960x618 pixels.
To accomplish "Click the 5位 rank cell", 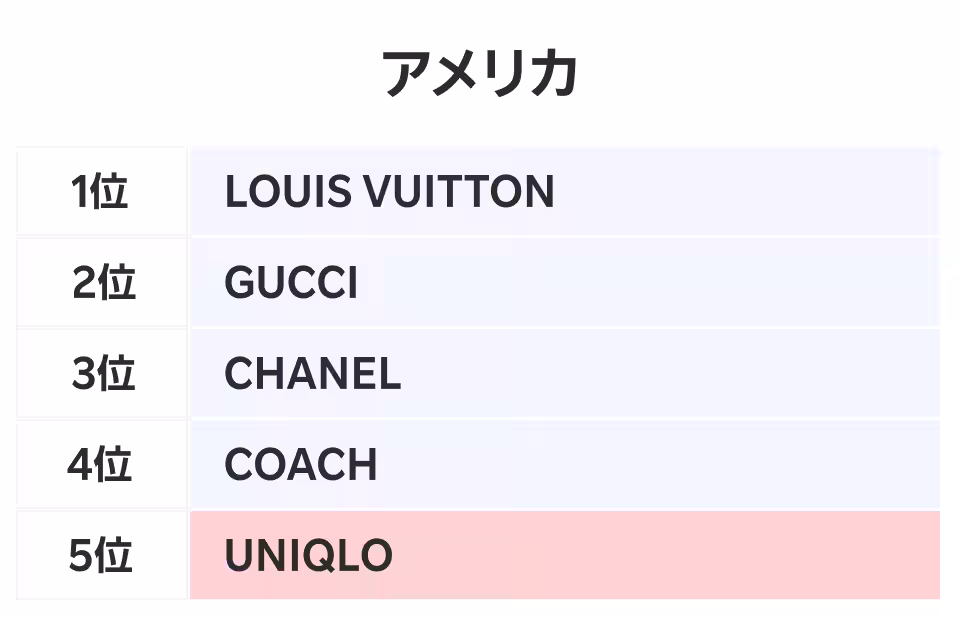I will [x=101, y=556].
